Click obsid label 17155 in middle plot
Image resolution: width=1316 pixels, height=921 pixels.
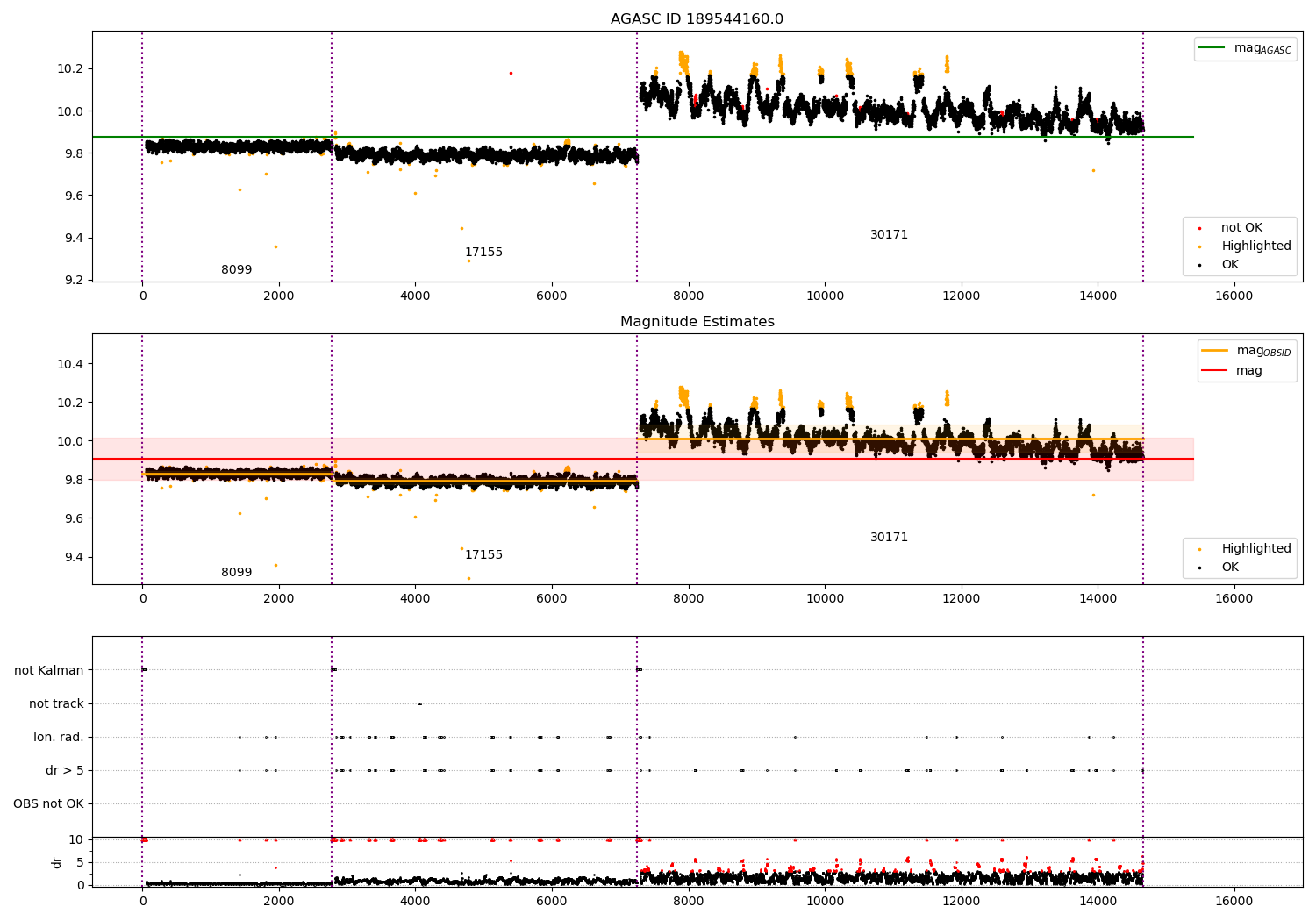(x=483, y=555)
